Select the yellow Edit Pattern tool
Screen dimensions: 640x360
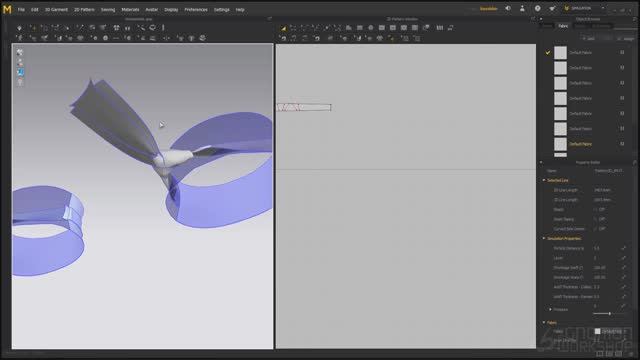[x=283, y=28]
